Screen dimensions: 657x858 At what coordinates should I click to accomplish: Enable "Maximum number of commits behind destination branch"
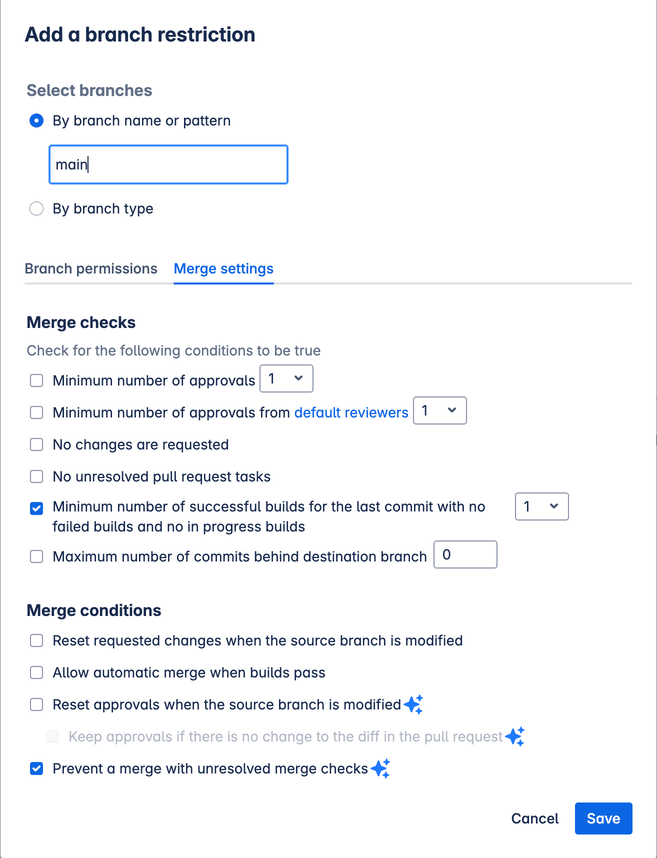coord(36,554)
